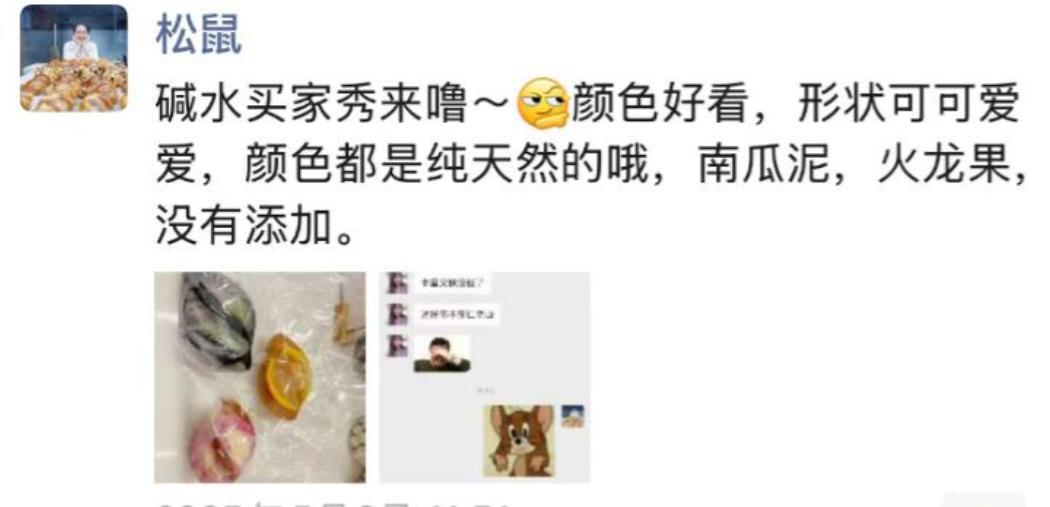Screen dimensions: 1050x507
Task: Click the username 松鼠
Action: 199,36
